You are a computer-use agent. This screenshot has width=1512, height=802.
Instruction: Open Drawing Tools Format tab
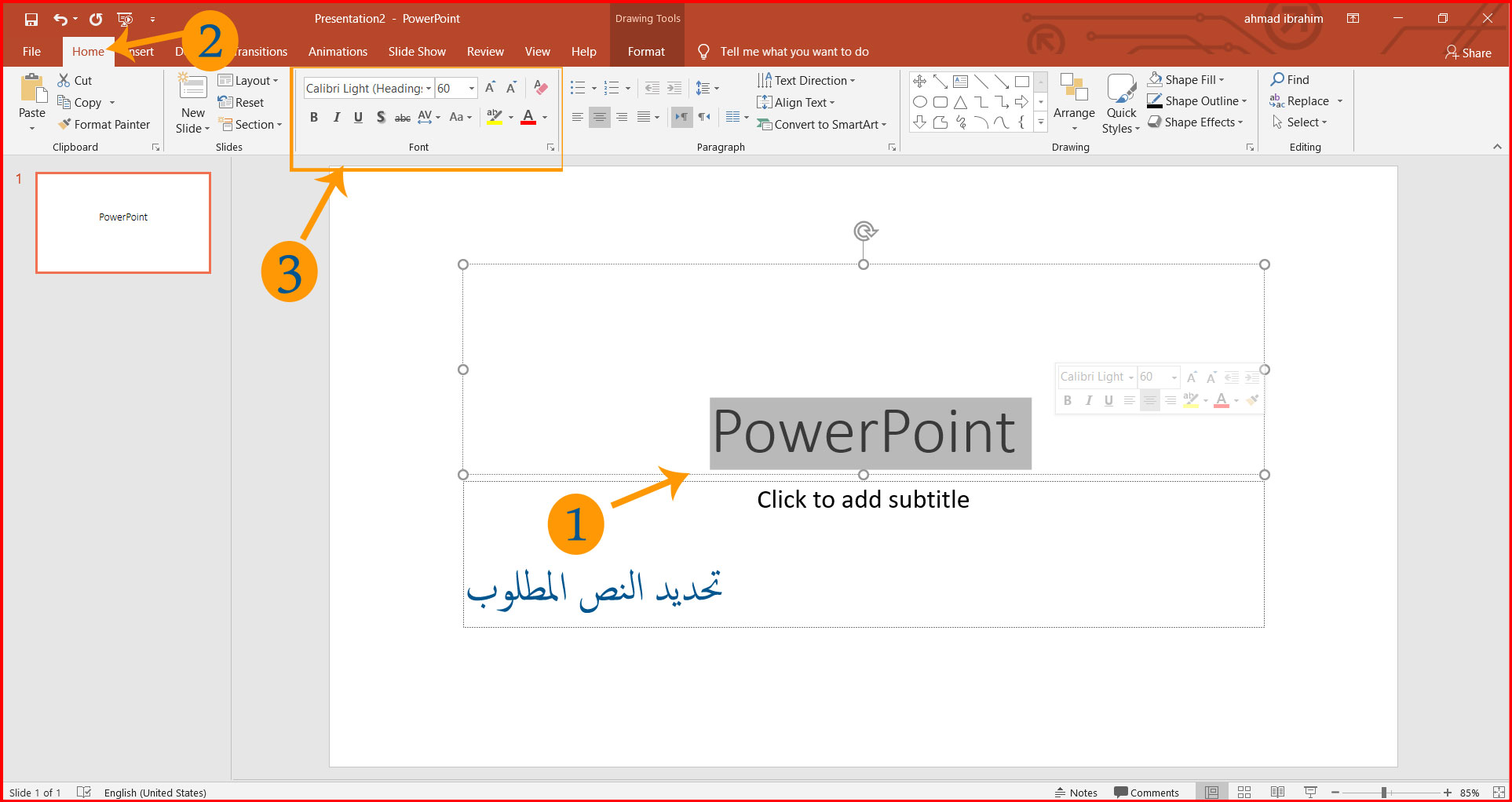pyautogui.click(x=646, y=52)
